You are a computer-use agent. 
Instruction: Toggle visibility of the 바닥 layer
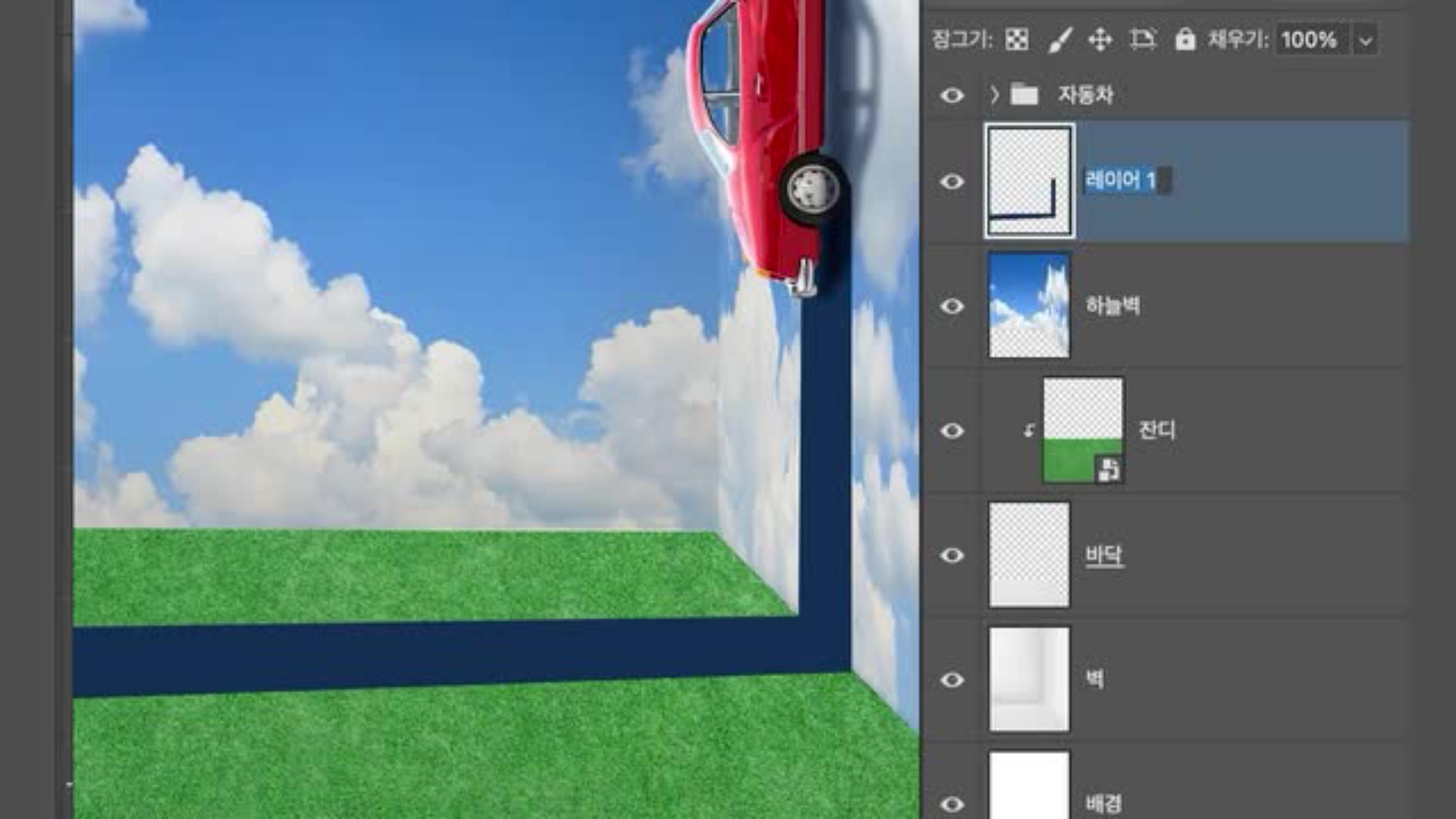952,555
